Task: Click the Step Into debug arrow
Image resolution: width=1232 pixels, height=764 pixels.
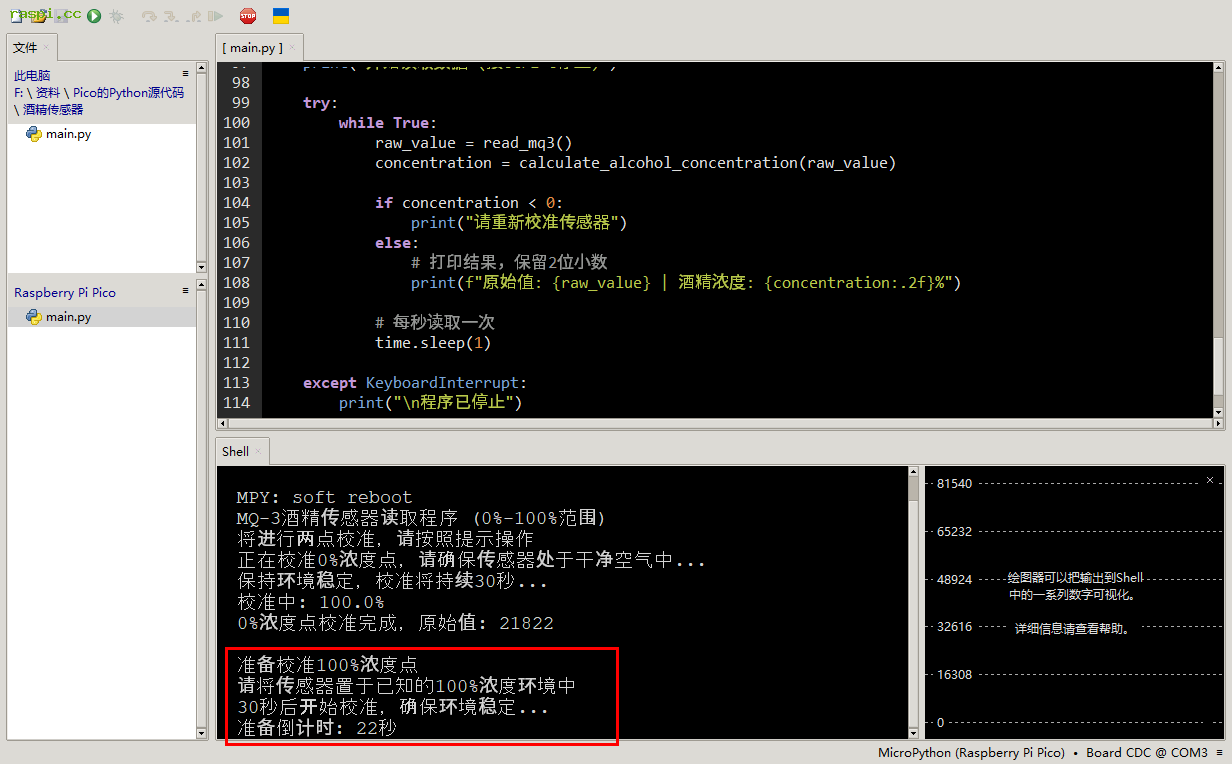Action: [171, 16]
